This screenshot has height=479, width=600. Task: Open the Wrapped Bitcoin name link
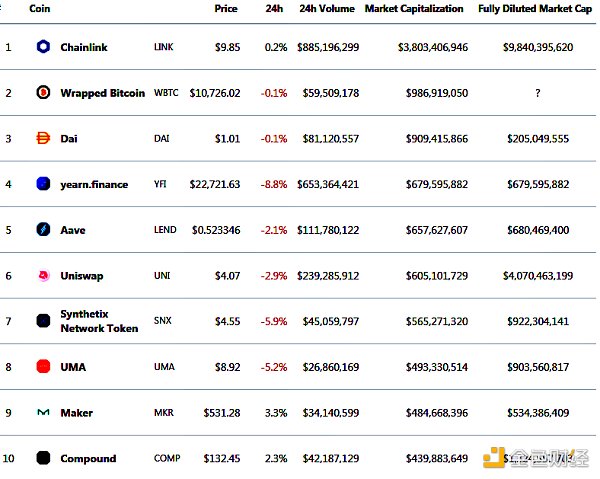pos(102,93)
